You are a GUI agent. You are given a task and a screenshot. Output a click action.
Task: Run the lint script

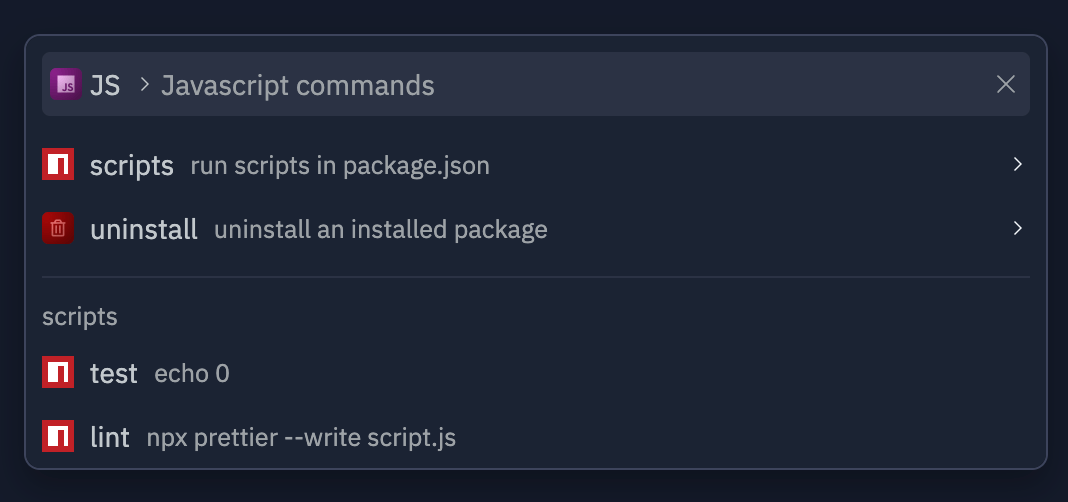point(535,436)
